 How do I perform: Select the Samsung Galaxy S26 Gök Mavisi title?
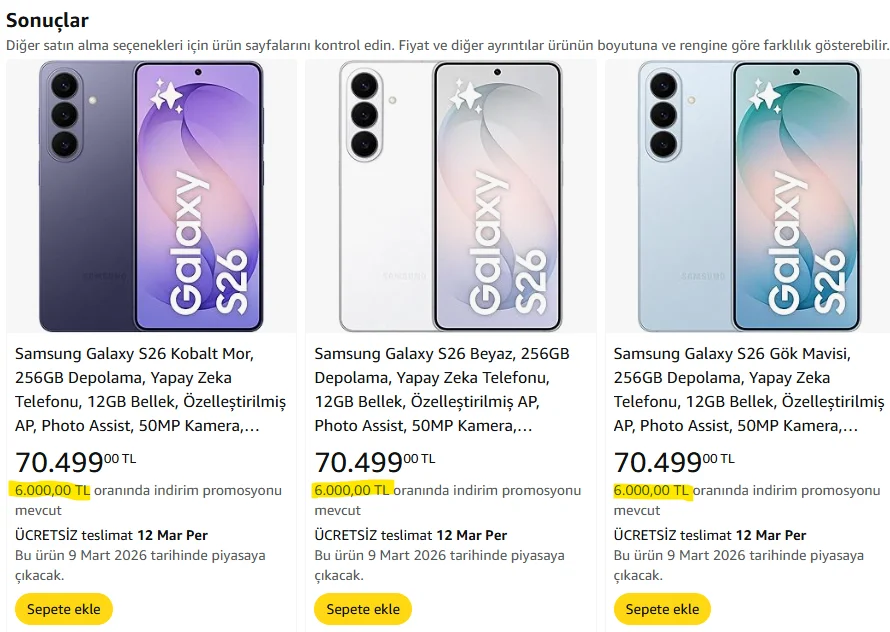tap(748, 390)
